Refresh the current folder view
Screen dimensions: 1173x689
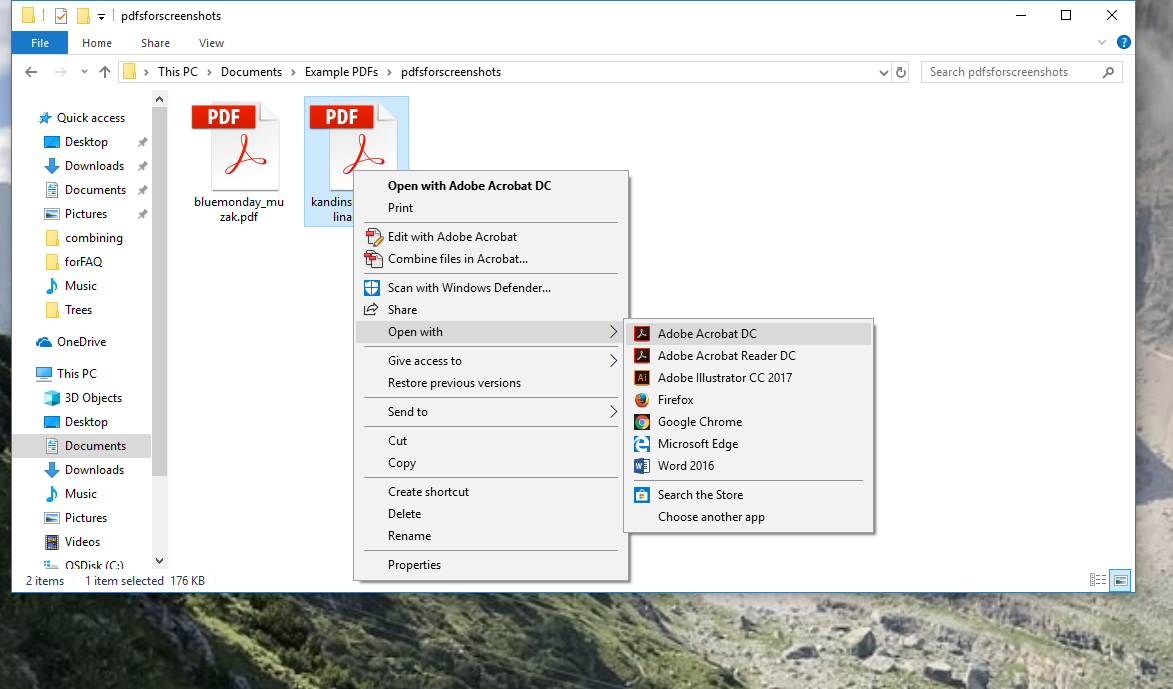coord(901,72)
